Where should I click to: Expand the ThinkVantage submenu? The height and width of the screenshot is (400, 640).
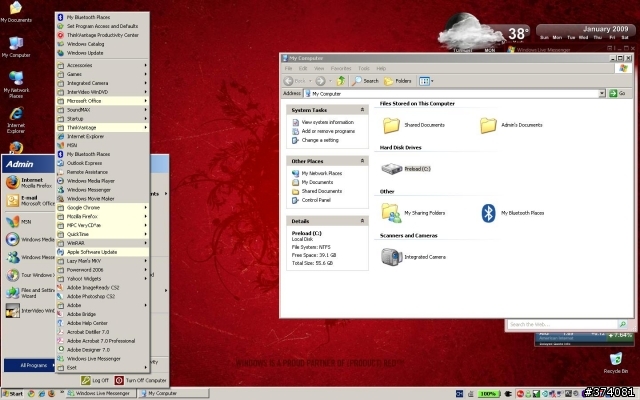[x=102, y=127]
